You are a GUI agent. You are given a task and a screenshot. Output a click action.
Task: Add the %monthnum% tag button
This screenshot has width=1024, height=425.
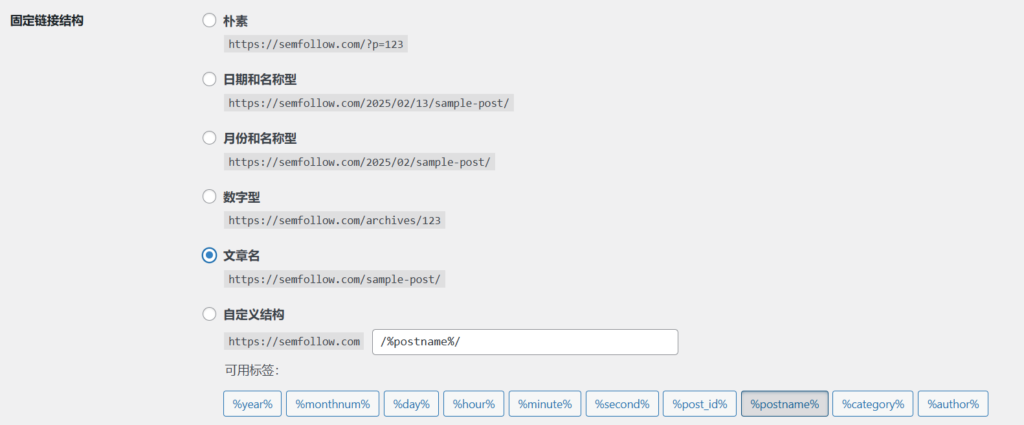(x=333, y=404)
